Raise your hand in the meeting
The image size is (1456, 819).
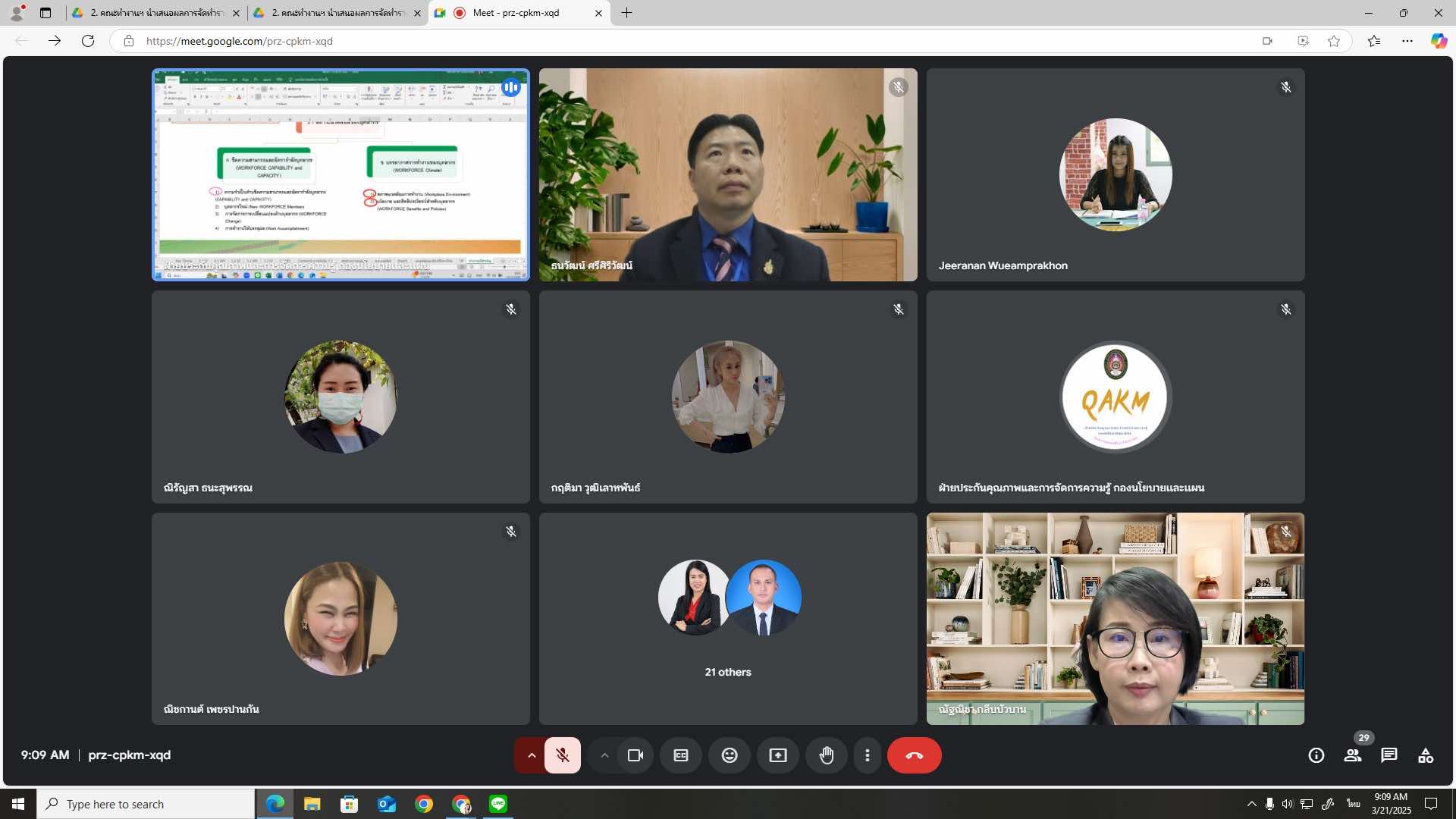tap(827, 755)
